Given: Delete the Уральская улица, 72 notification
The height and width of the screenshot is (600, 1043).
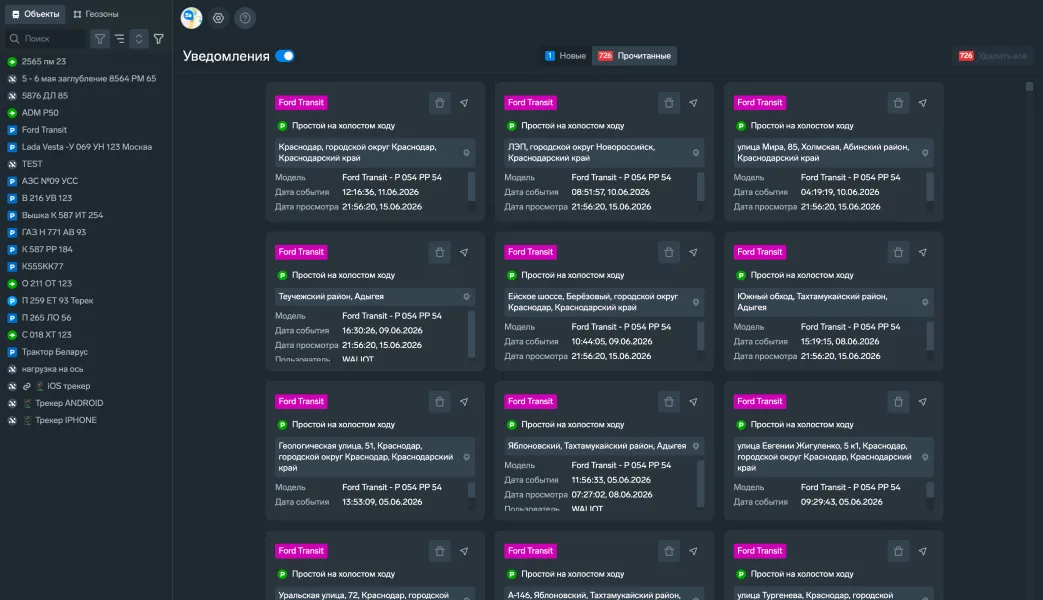Looking at the screenshot, I should [440, 551].
